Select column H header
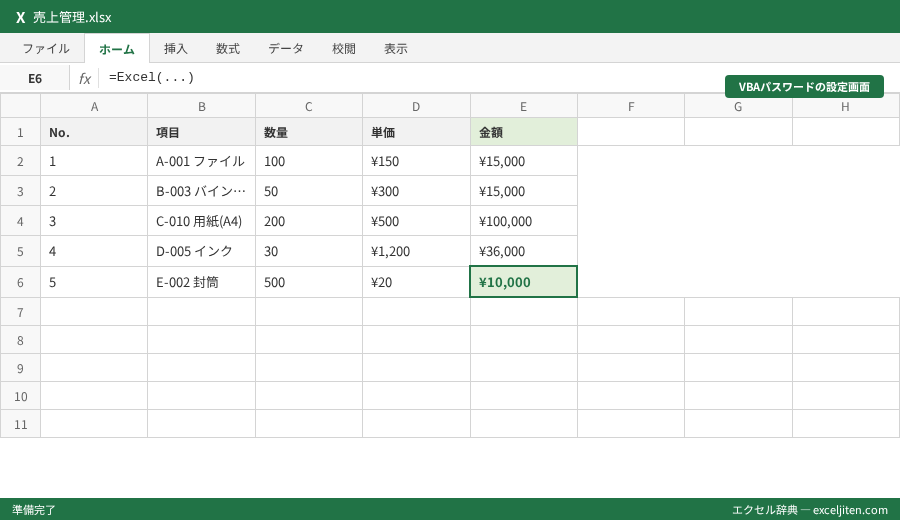 (x=845, y=107)
